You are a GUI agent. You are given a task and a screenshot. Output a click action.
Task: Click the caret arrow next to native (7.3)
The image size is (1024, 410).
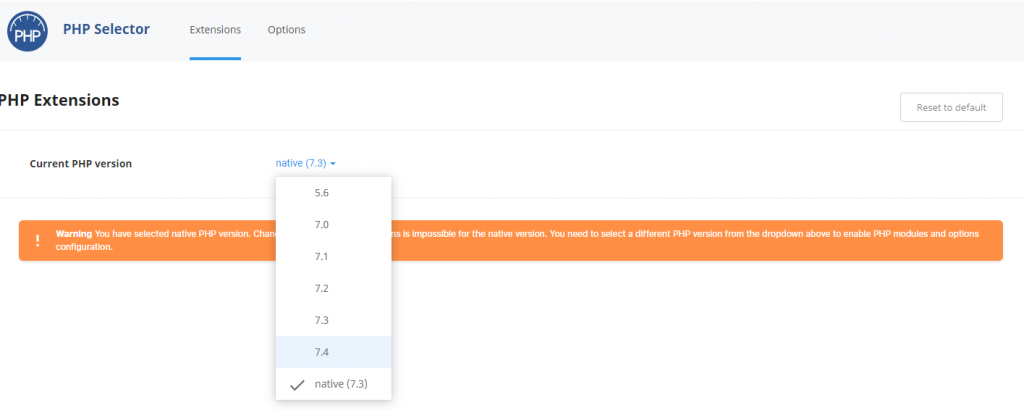tap(332, 164)
